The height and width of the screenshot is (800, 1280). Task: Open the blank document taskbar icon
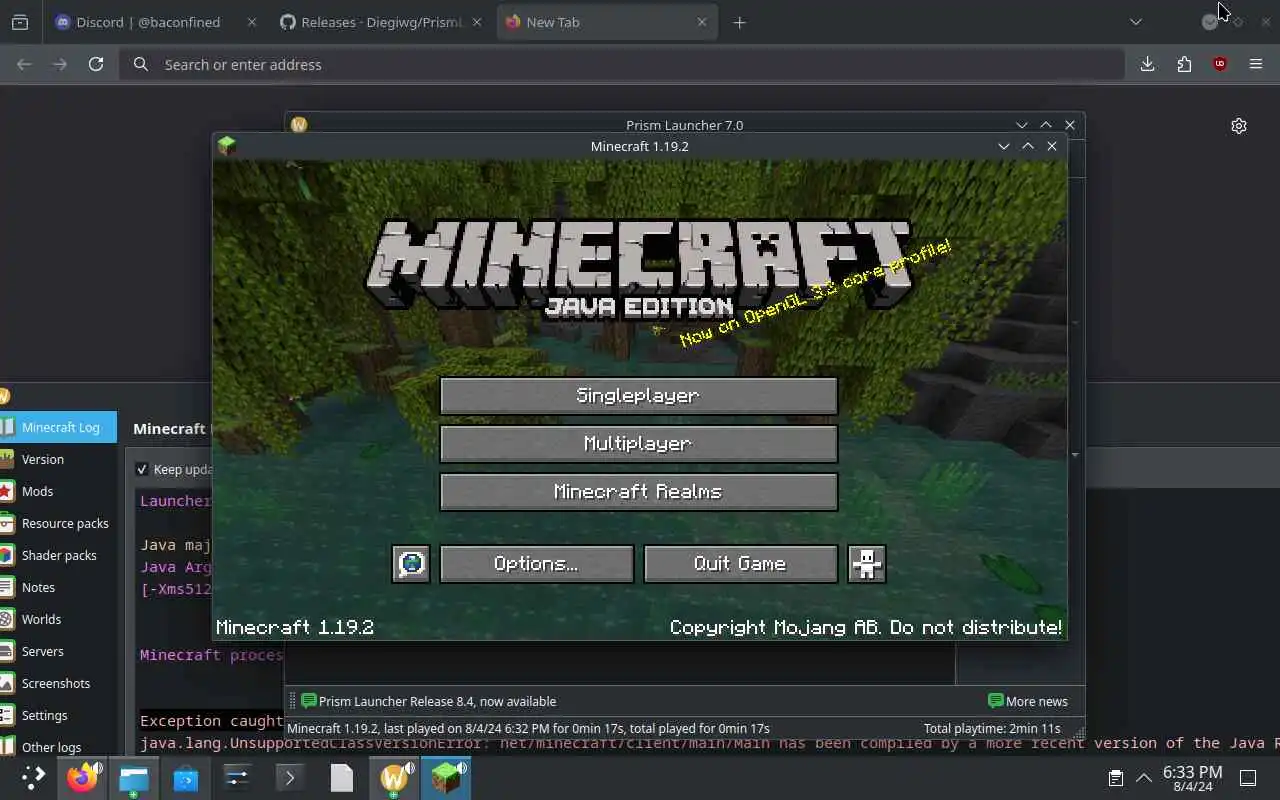coord(342,777)
